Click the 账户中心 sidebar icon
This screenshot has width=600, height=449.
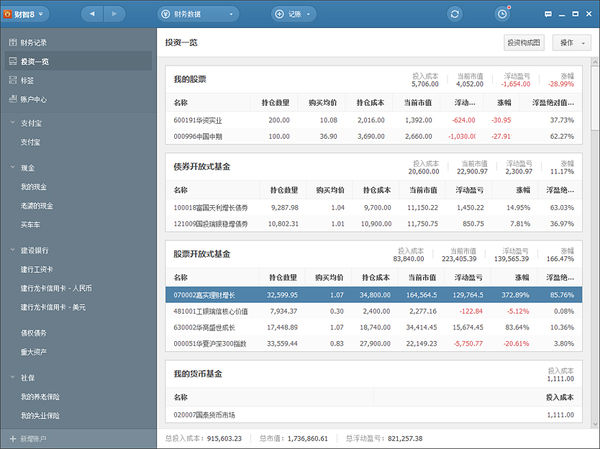point(13,99)
